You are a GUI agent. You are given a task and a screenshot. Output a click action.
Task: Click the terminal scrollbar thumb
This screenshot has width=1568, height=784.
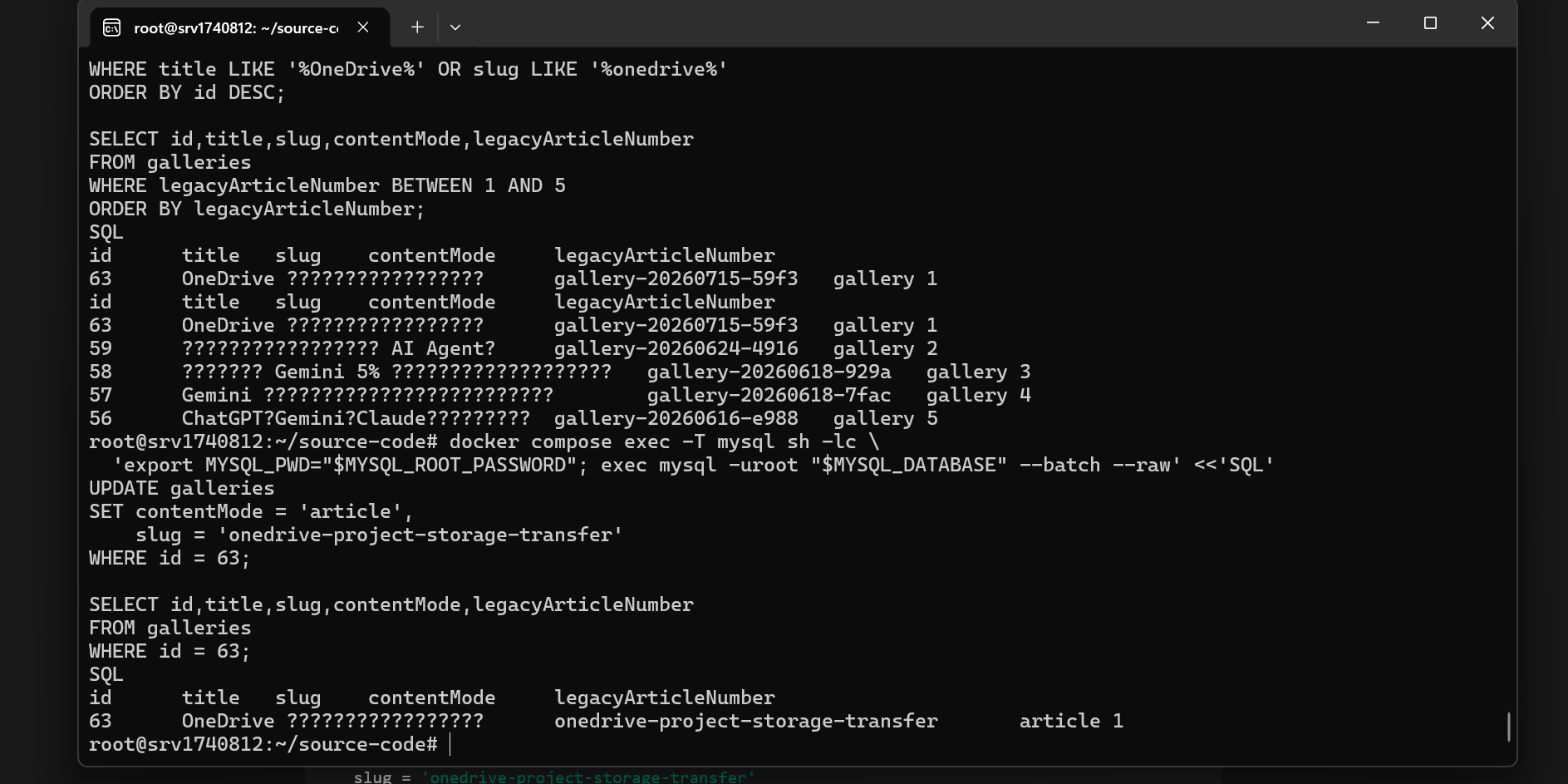[1508, 727]
